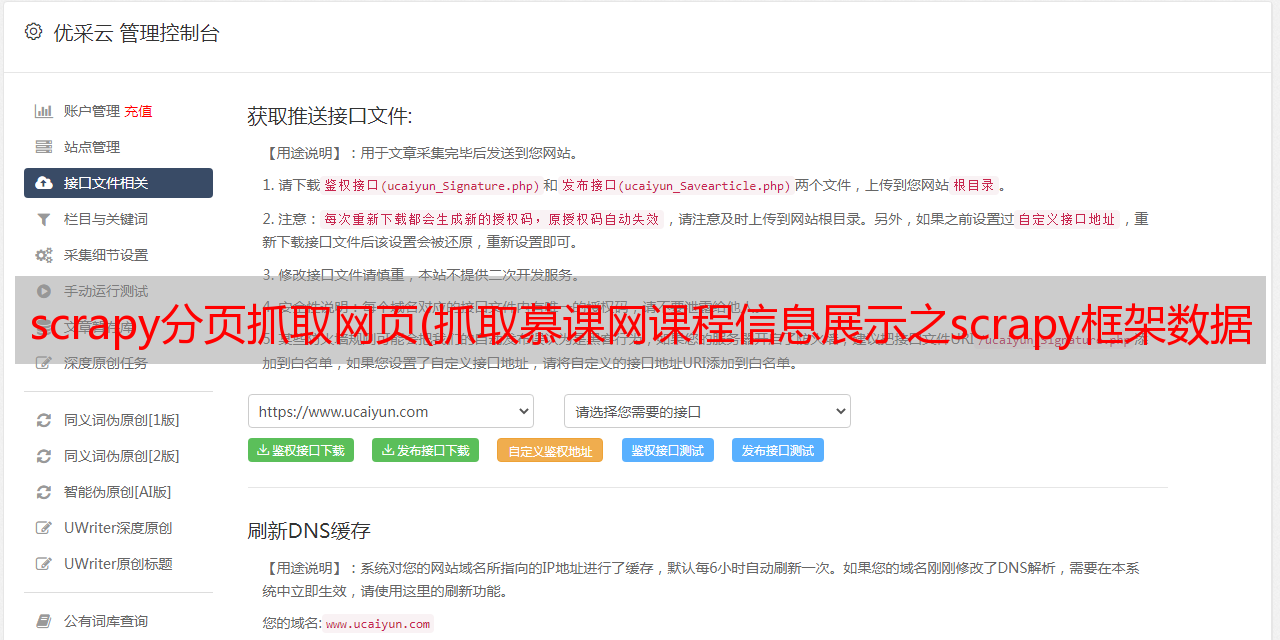1280x640 pixels.
Task: Click the 获取推送接口文件 heading
Action: pyautogui.click(x=330, y=116)
